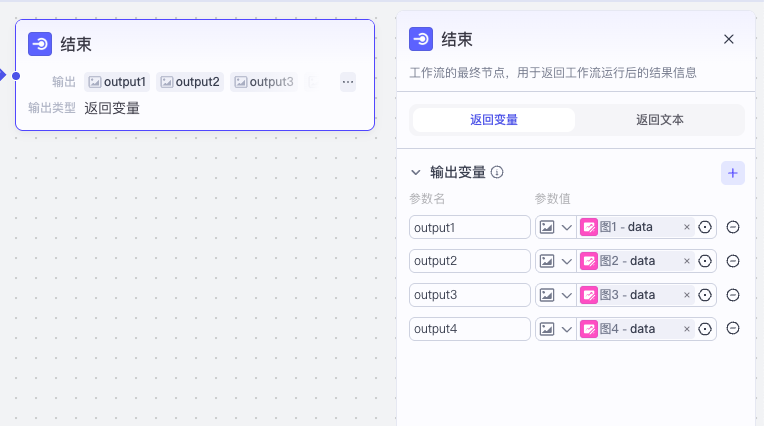Open variable selector for output3
764x426 pixels.
click(705, 295)
